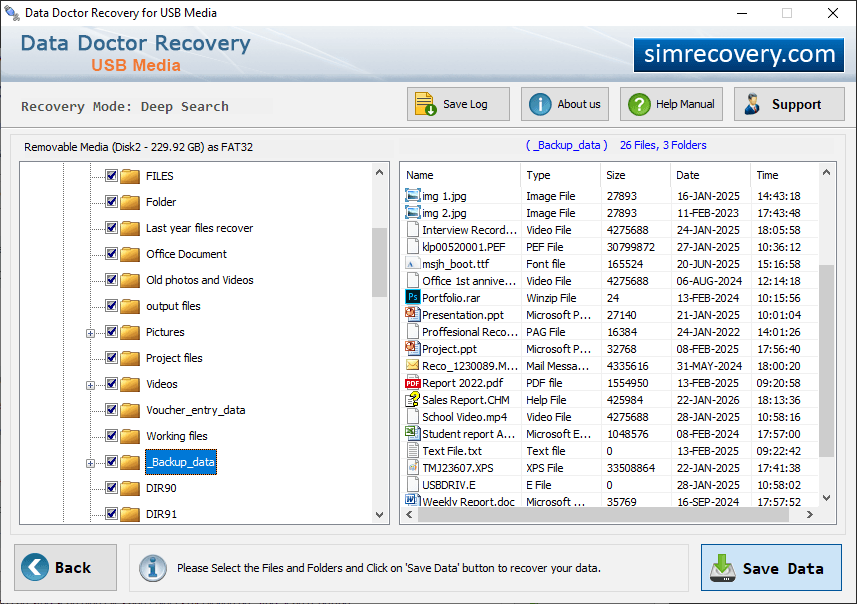Click the TMJ23607.XPS file icon

413,467
